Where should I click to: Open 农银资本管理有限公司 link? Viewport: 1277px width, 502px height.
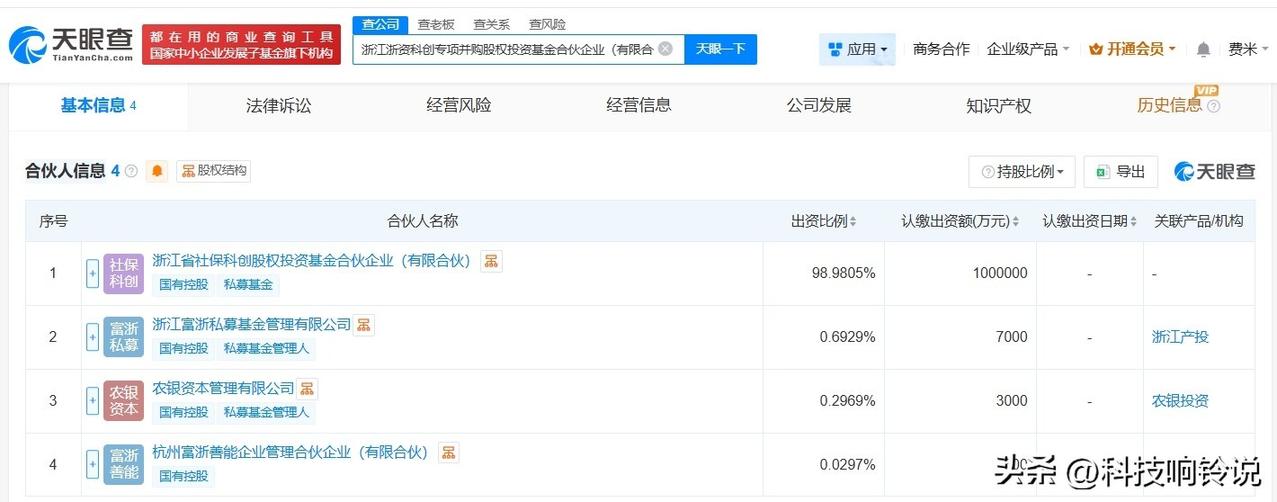pyautogui.click(x=224, y=389)
